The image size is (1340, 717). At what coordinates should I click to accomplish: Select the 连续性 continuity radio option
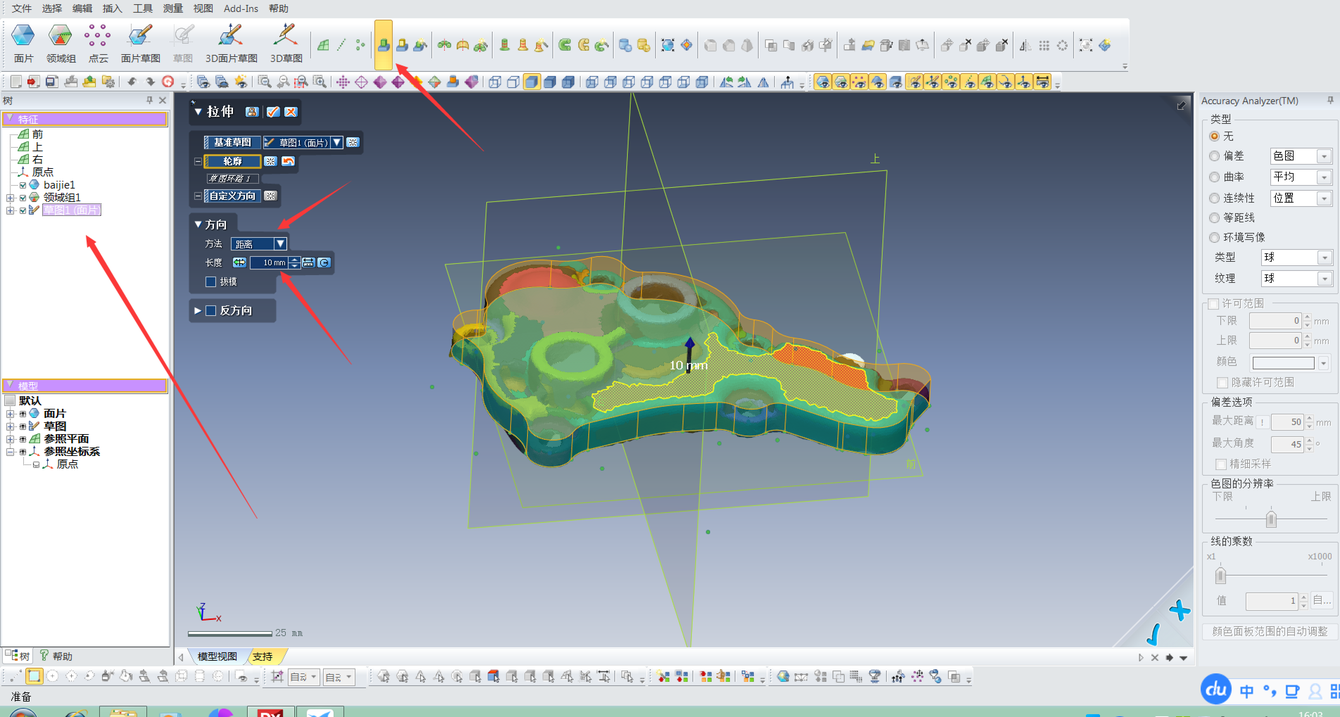click(x=1215, y=198)
